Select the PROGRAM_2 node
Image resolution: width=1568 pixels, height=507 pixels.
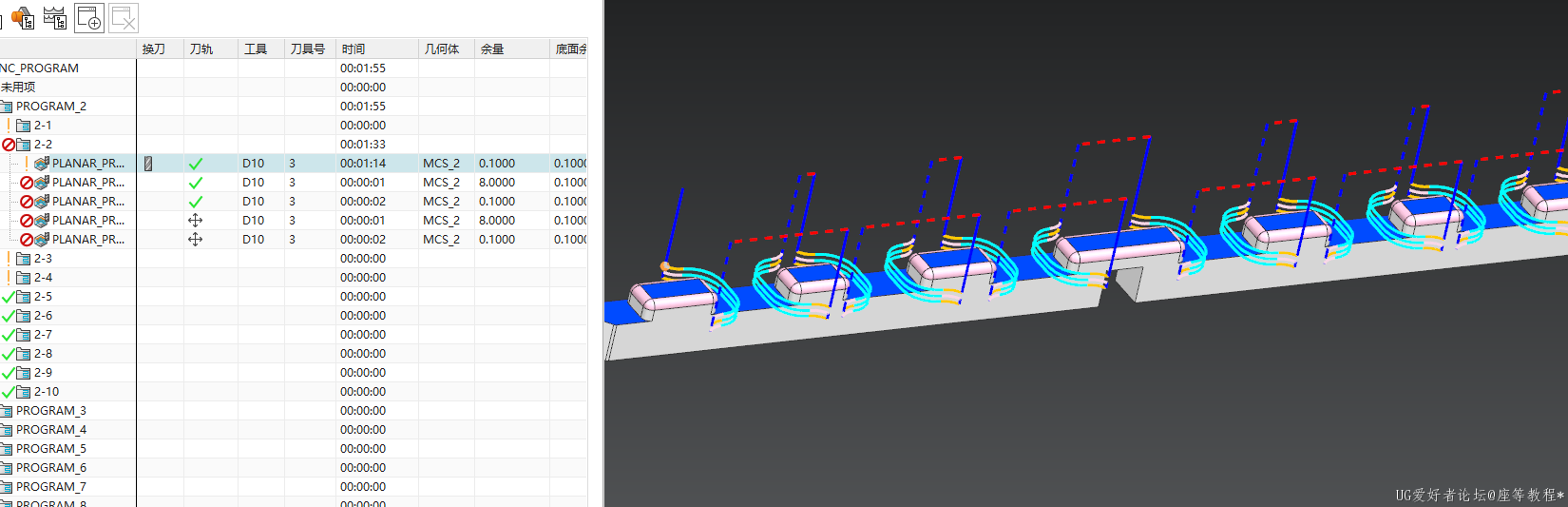[51, 107]
